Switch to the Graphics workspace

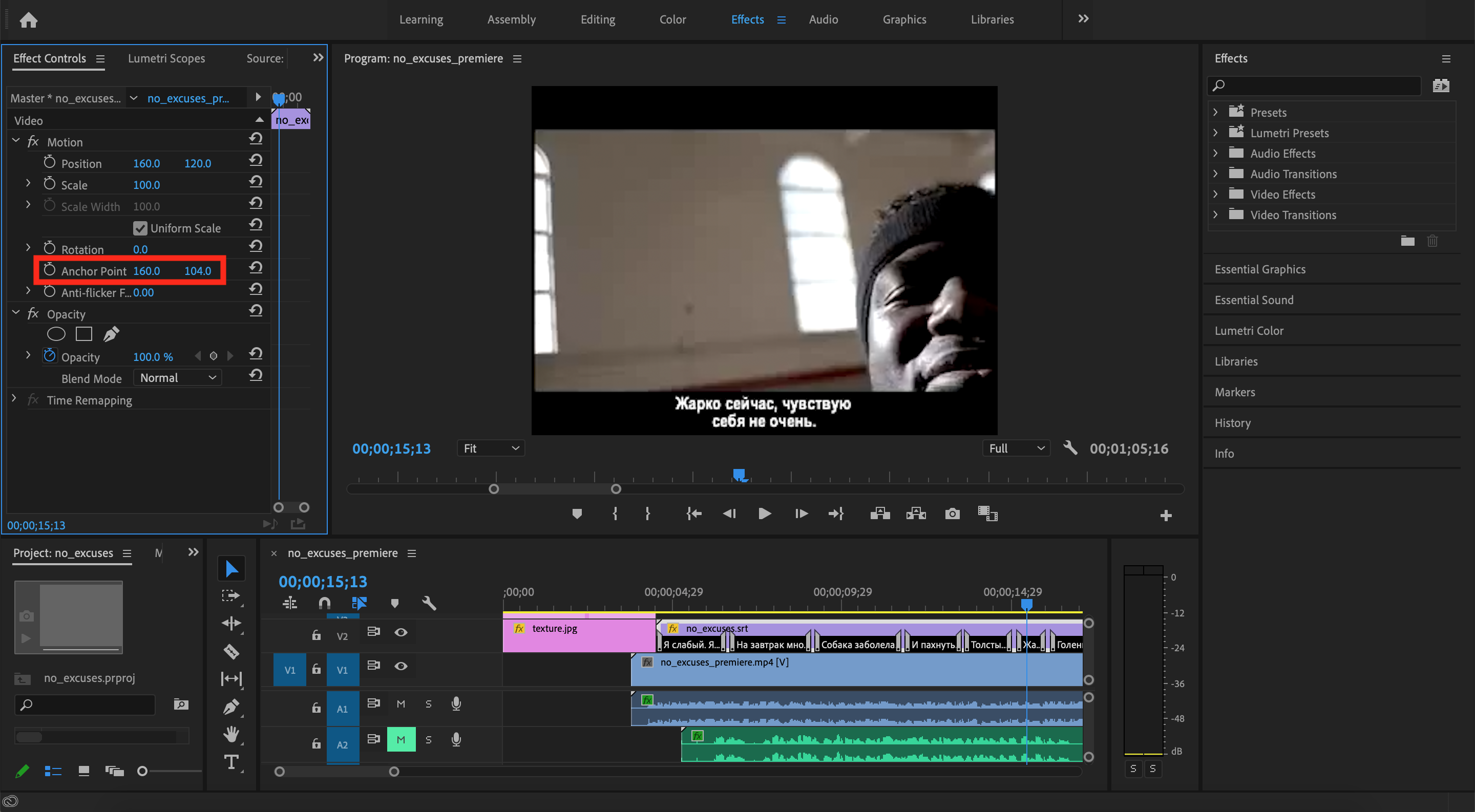(904, 19)
